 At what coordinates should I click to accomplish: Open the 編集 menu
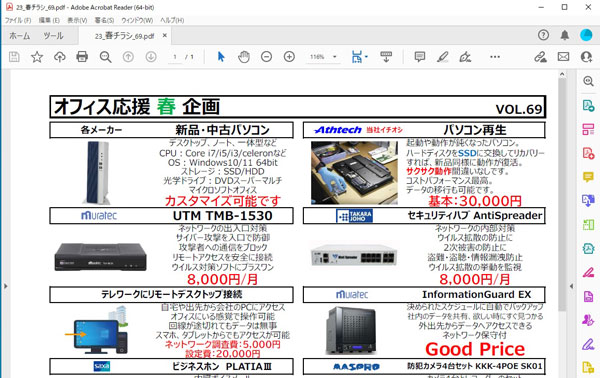coord(49,20)
